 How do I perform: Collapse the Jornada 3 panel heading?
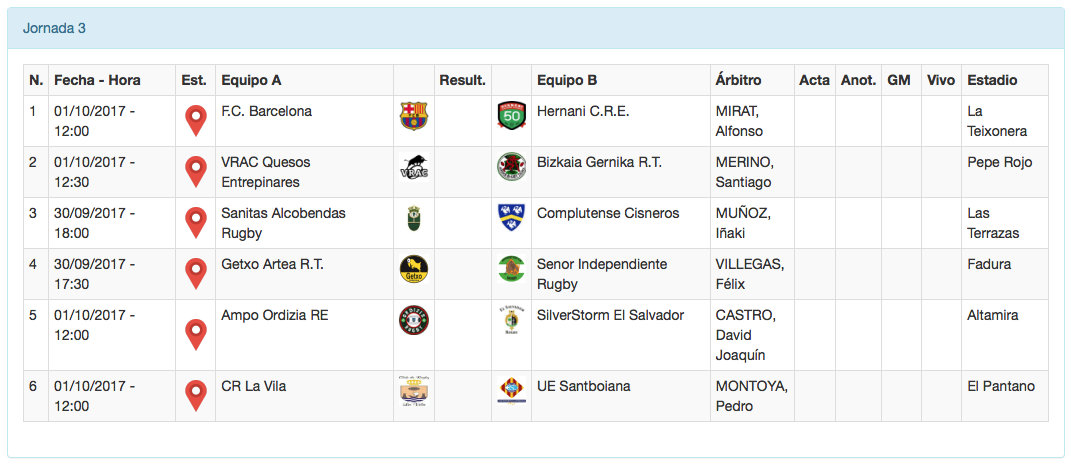(54, 28)
